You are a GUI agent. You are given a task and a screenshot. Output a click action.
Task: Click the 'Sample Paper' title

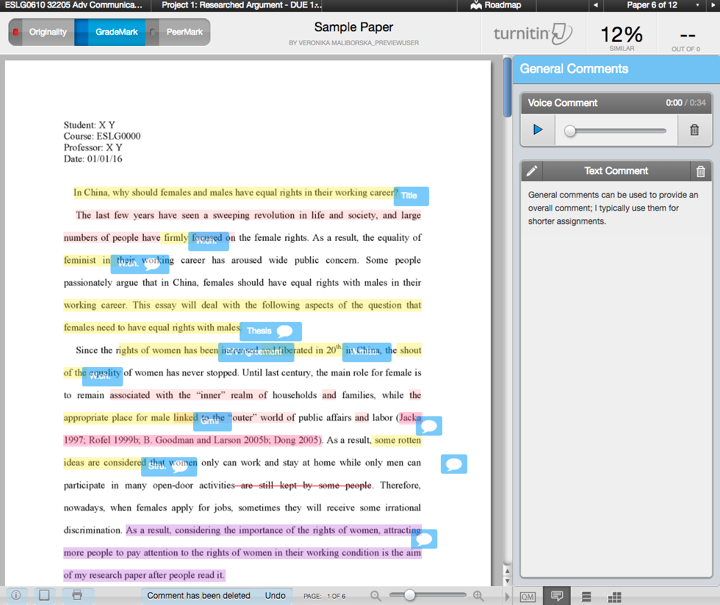(x=354, y=27)
